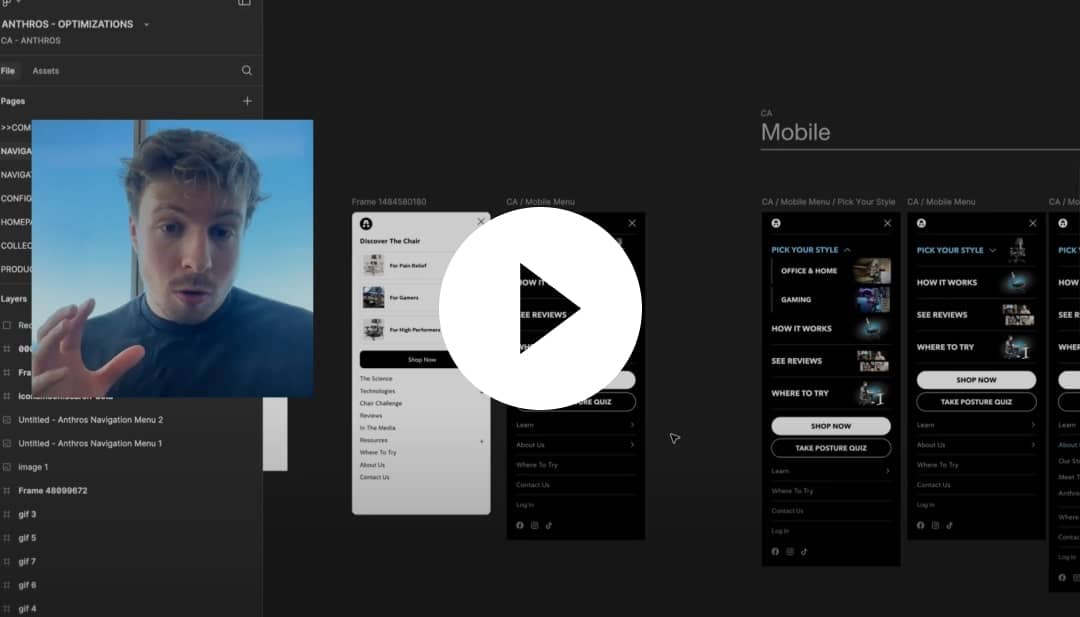Select the Frame 48099672 layer name
1080x617 pixels.
tap(52, 491)
